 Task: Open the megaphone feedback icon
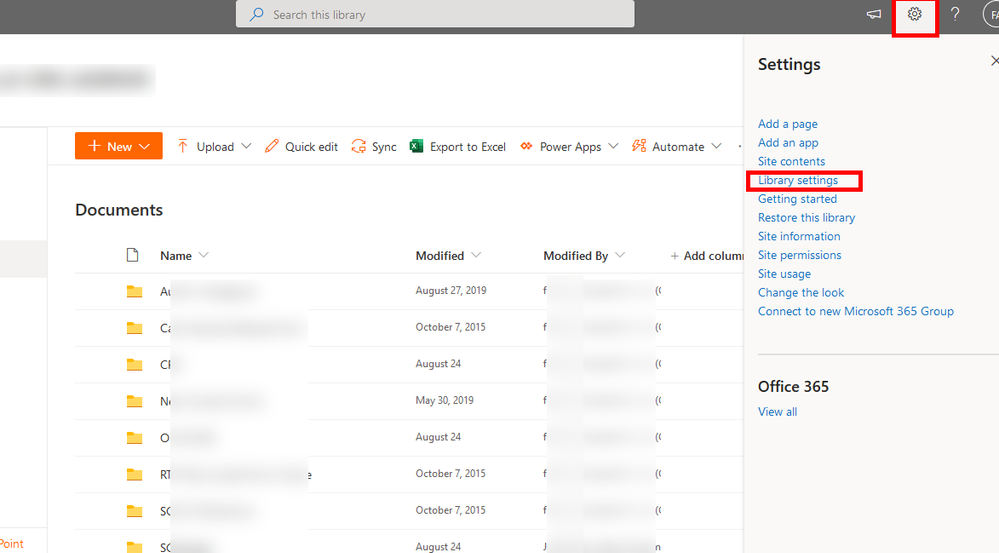tap(873, 14)
